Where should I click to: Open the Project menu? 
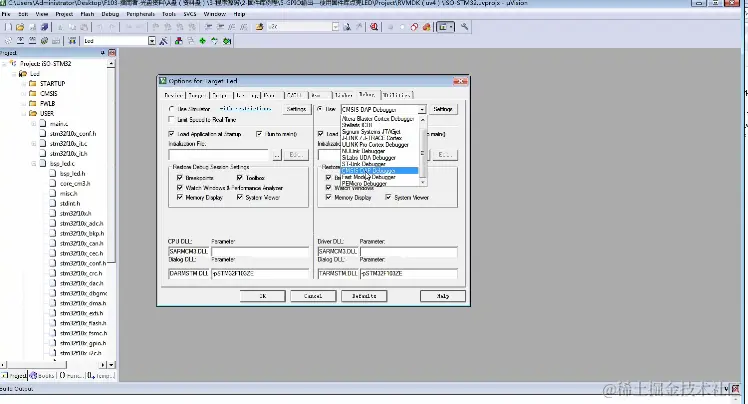[64, 14]
